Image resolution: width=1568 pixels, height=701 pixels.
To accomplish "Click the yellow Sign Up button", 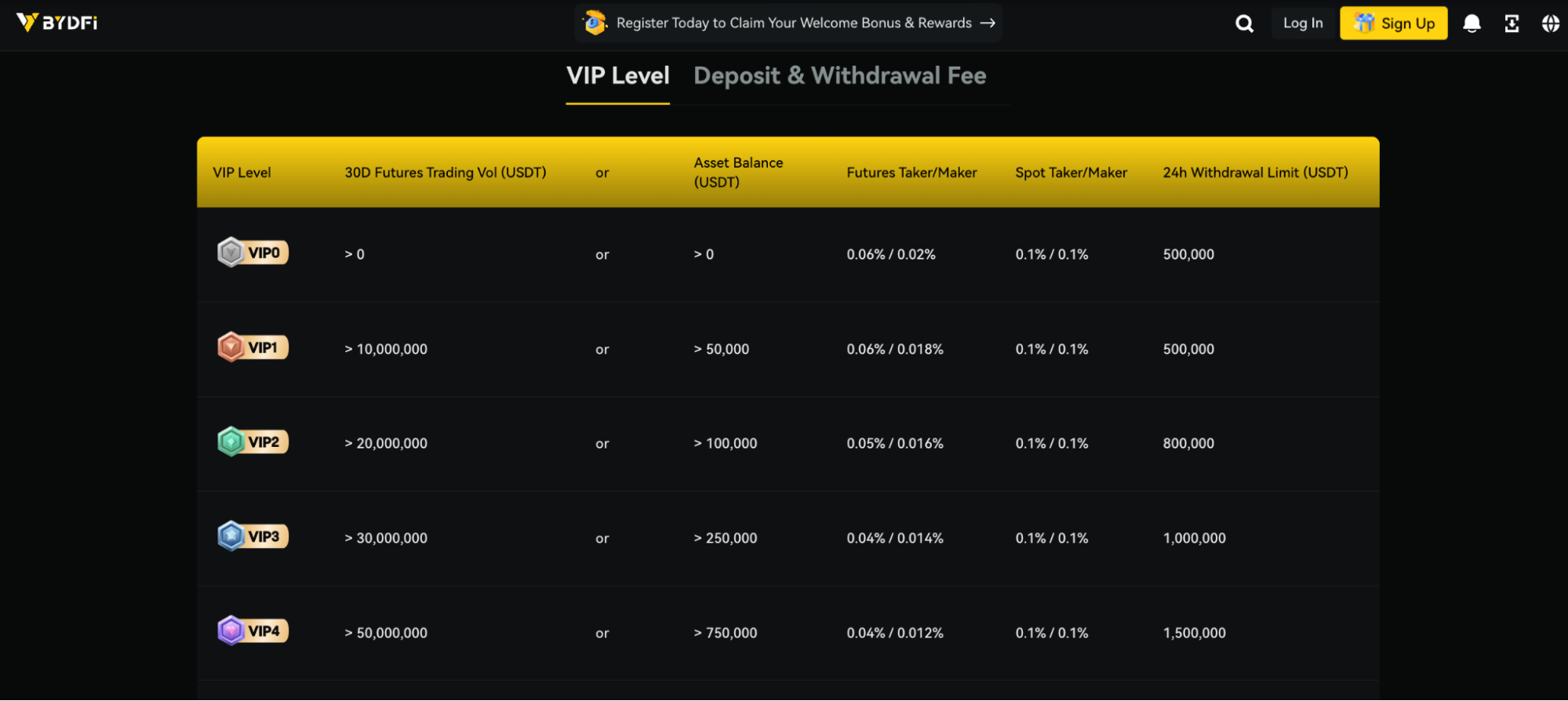I will click(1393, 24).
